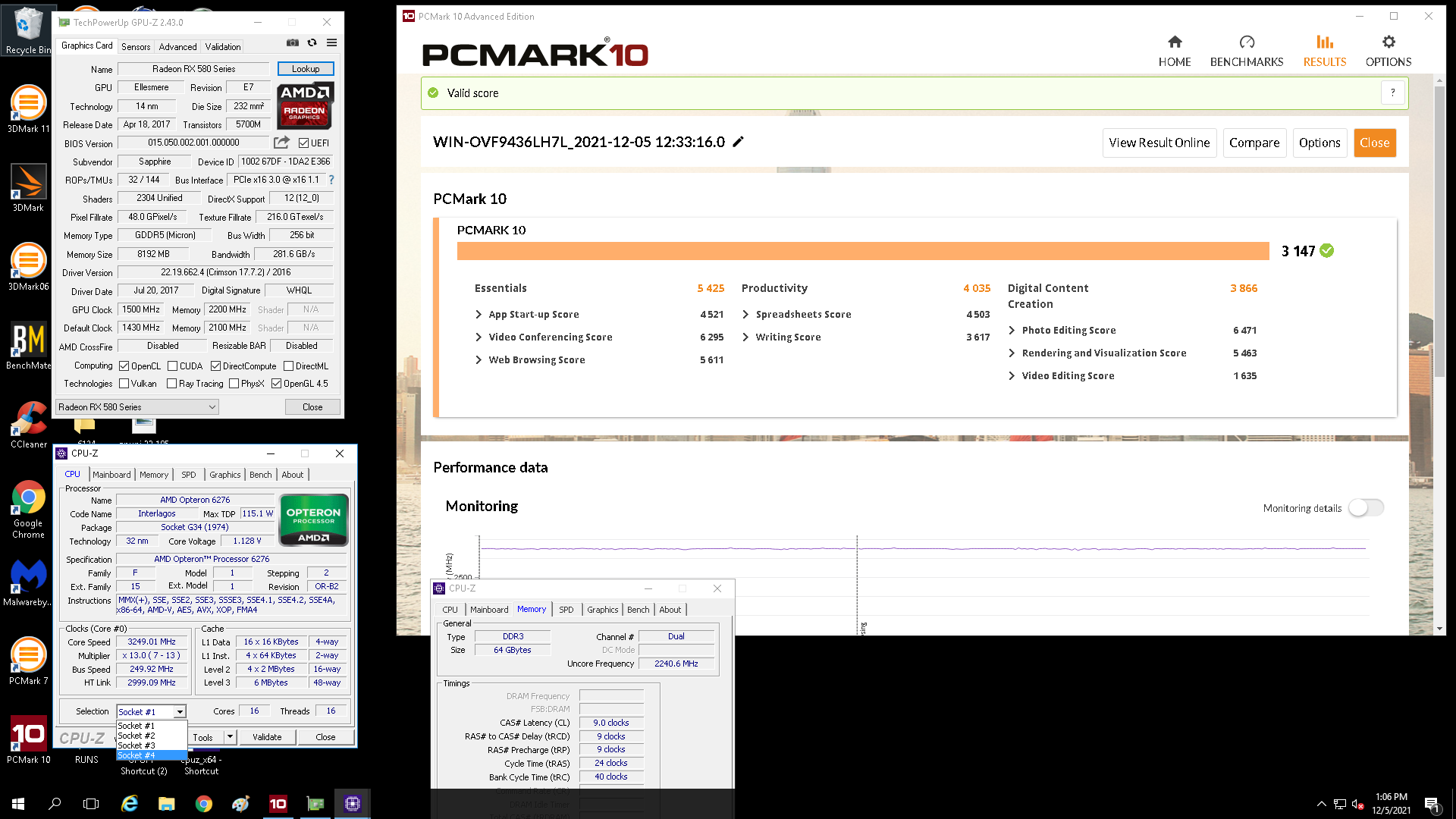The width and height of the screenshot is (1456, 819).
Task: Expand Web Browsing Score
Action: [479, 359]
